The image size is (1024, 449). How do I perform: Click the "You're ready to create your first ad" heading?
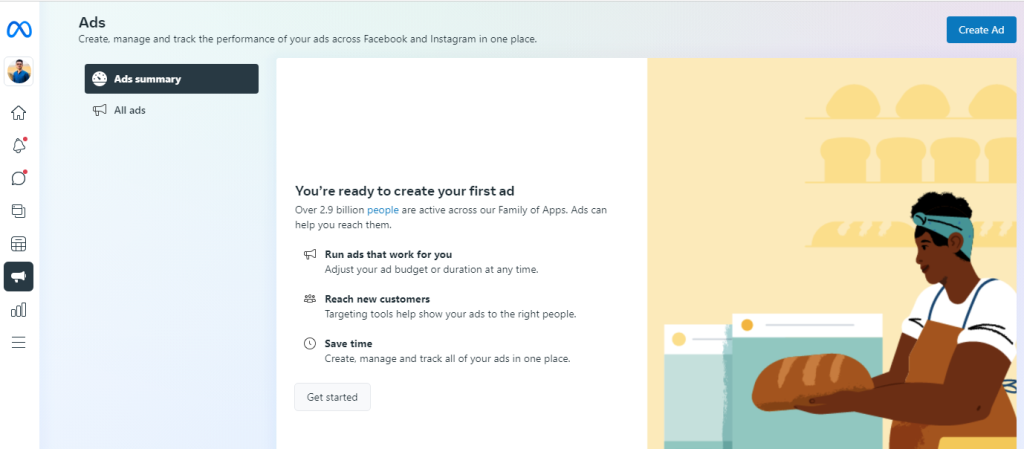(x=405, y=191)
